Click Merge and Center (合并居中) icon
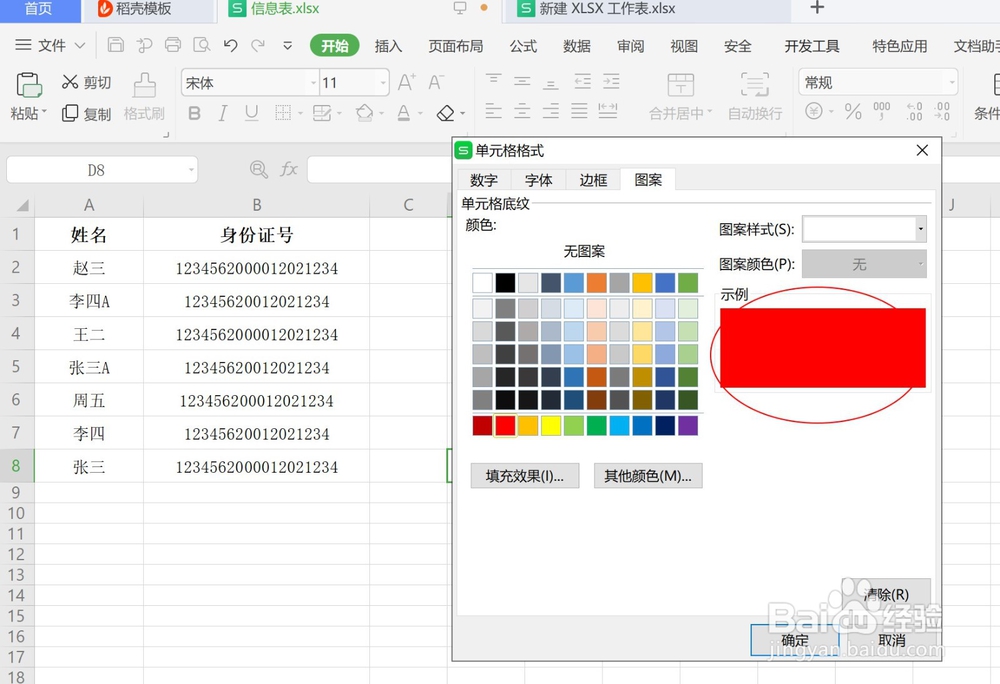Image resolution: width=1000 pixels, height=684 pixels. [x=680, y=85]
